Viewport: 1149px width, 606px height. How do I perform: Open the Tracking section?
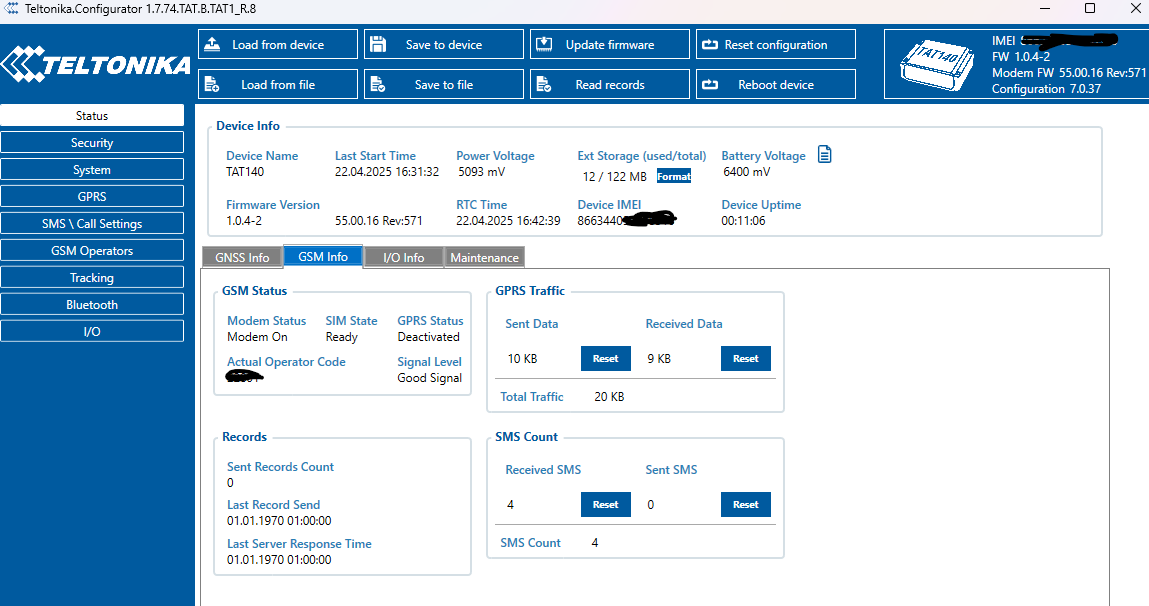(x=92, y=277)
